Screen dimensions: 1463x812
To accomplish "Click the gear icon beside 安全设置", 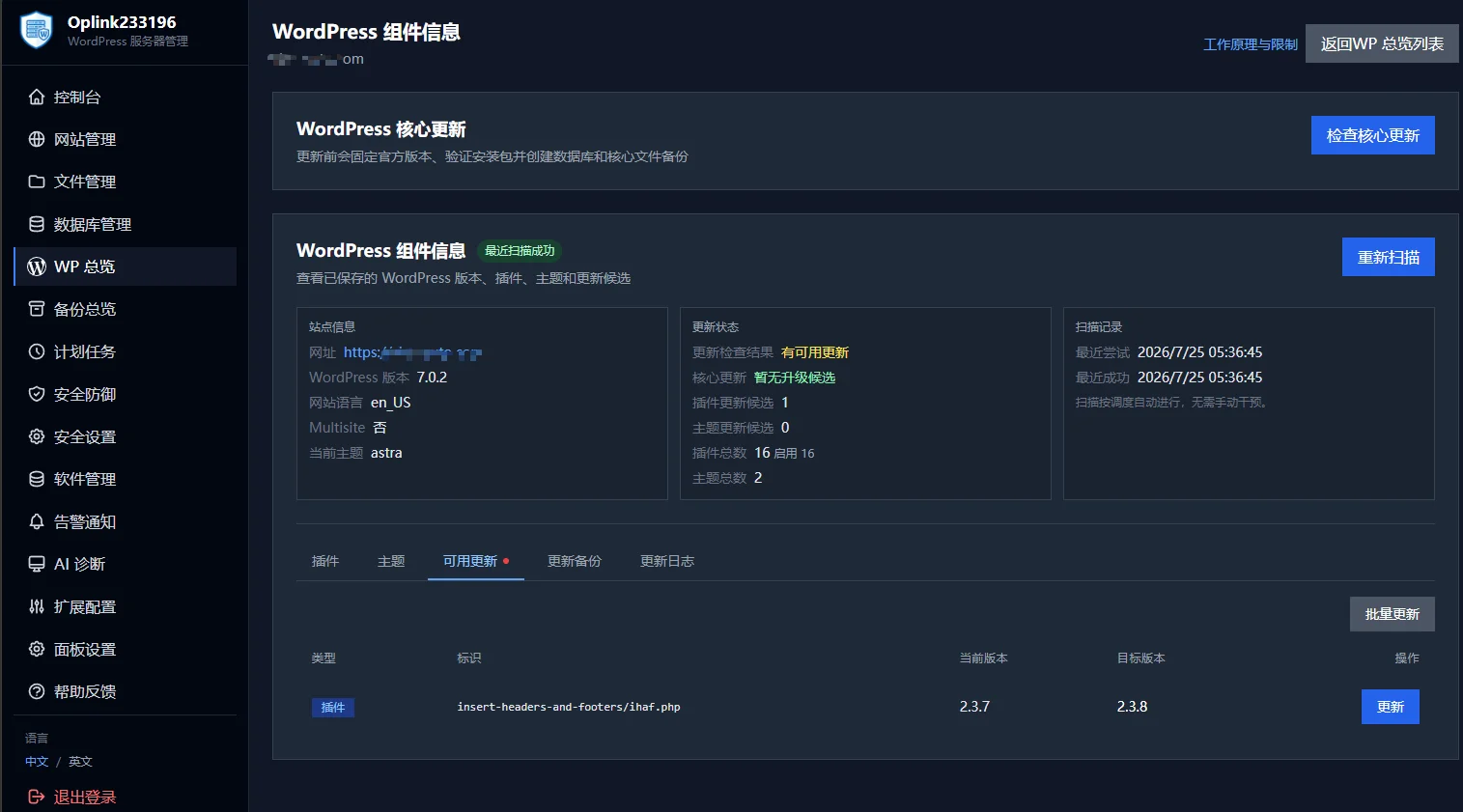I will [37, 436].
